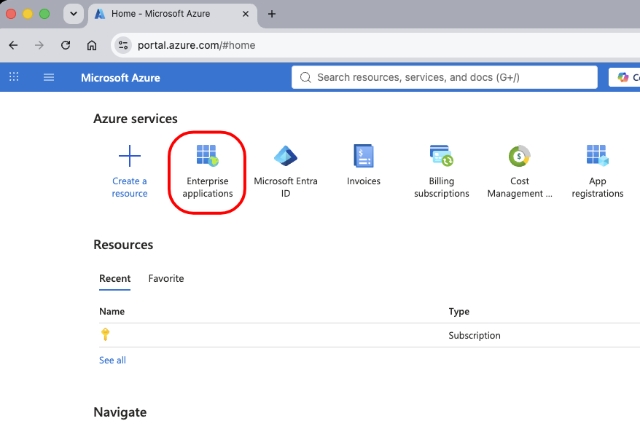The height and width of the screenshot is (437, 640).
Task: Open Billing subscriptions service
Action: click(441, 172)
